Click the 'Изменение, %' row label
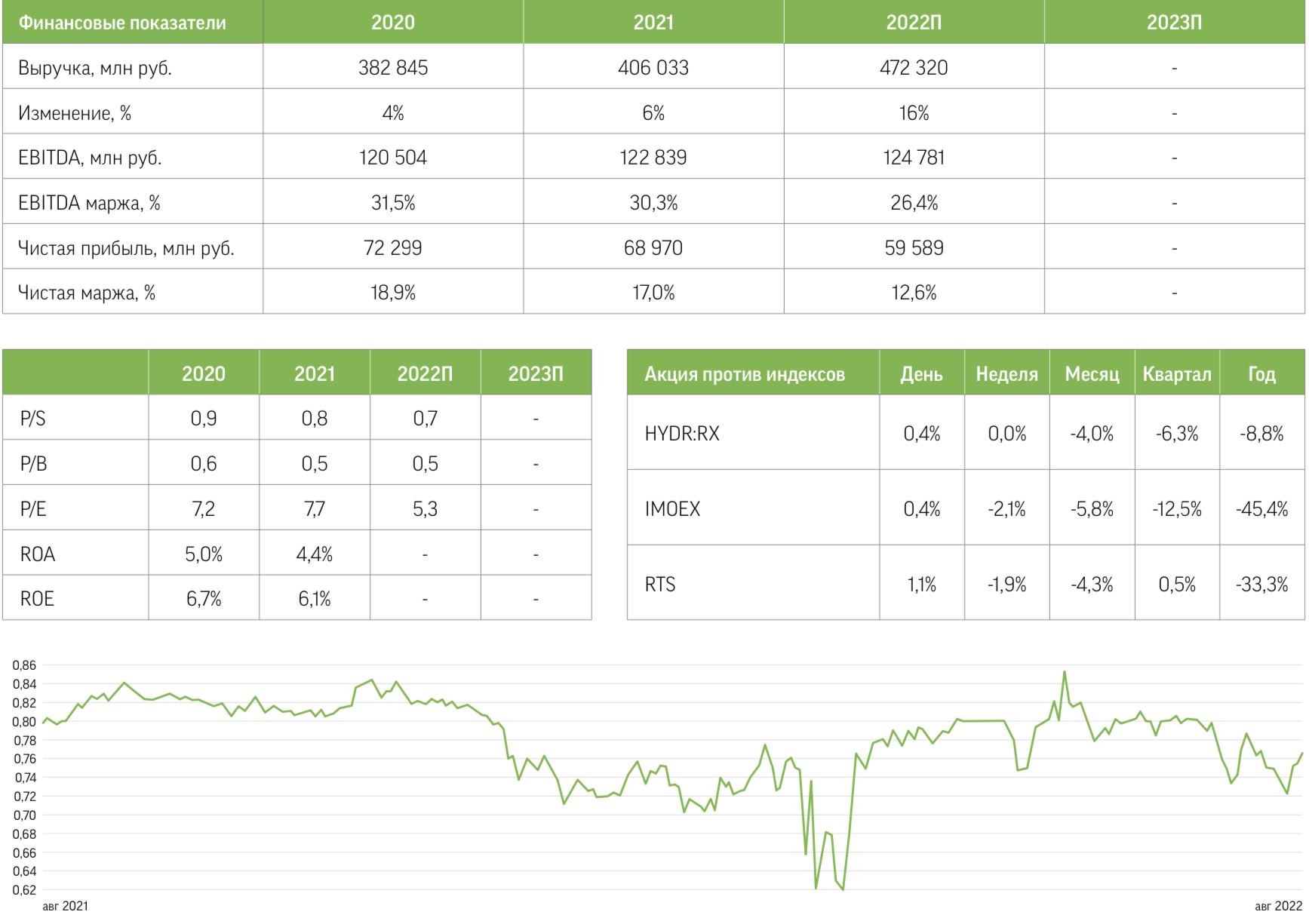This screenshot has width=1309, height=924. pyautogui.click(x=75, y=113)
